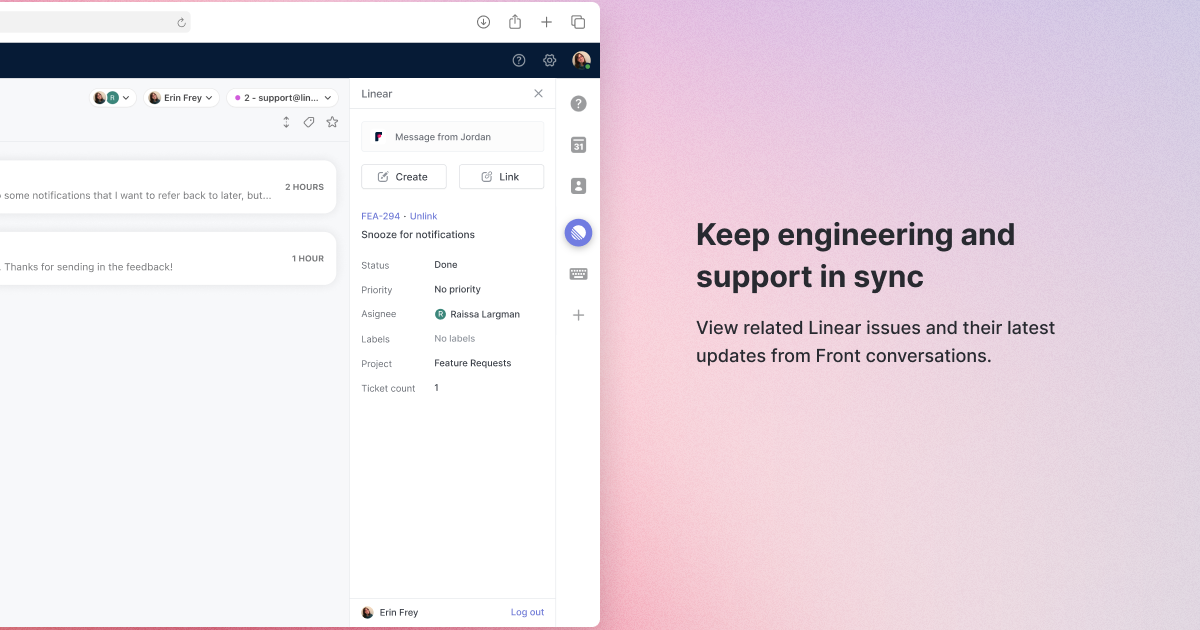Click the Link issue button
The image size is (1200, 630).
click(501, 177)
